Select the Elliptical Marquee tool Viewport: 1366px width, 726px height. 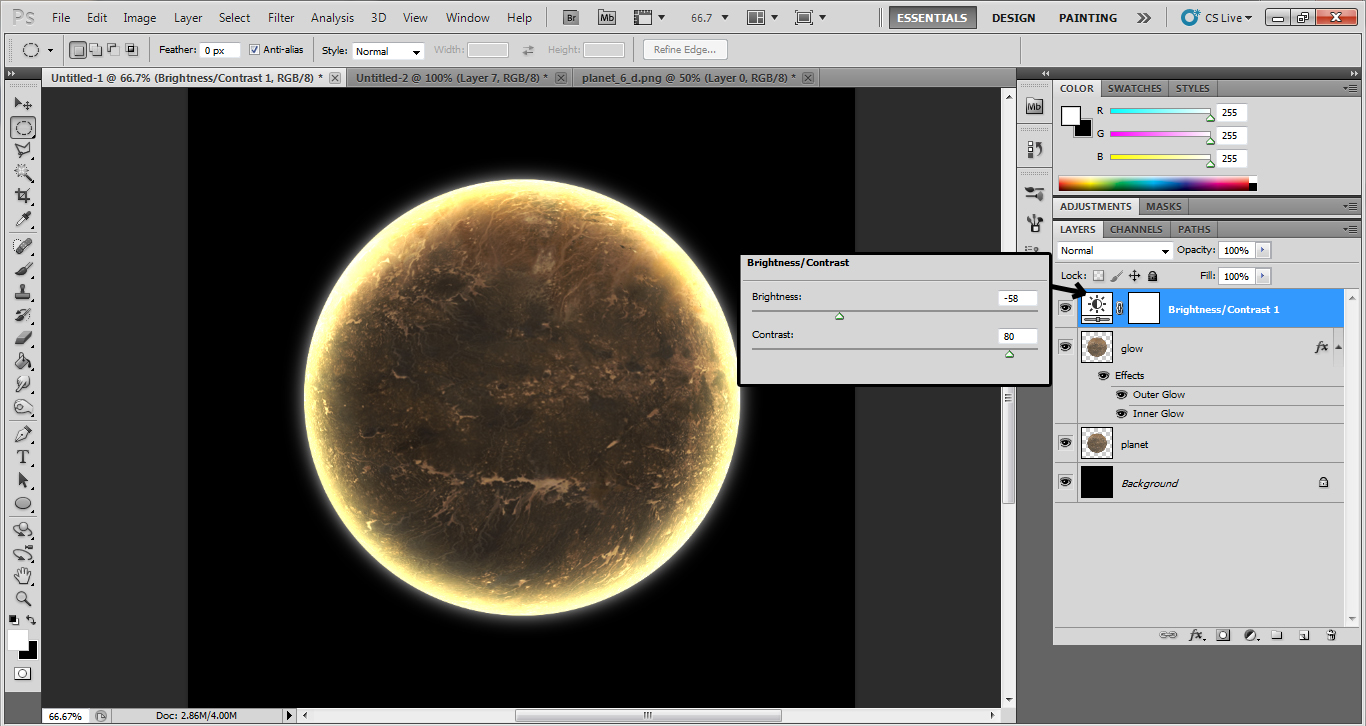[23, 127]
